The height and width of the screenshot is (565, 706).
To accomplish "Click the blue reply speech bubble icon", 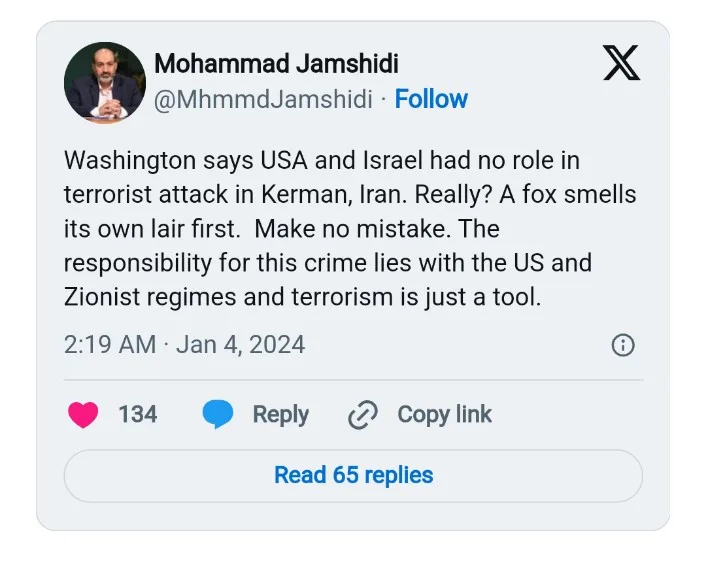I will [x=218, y=415].
